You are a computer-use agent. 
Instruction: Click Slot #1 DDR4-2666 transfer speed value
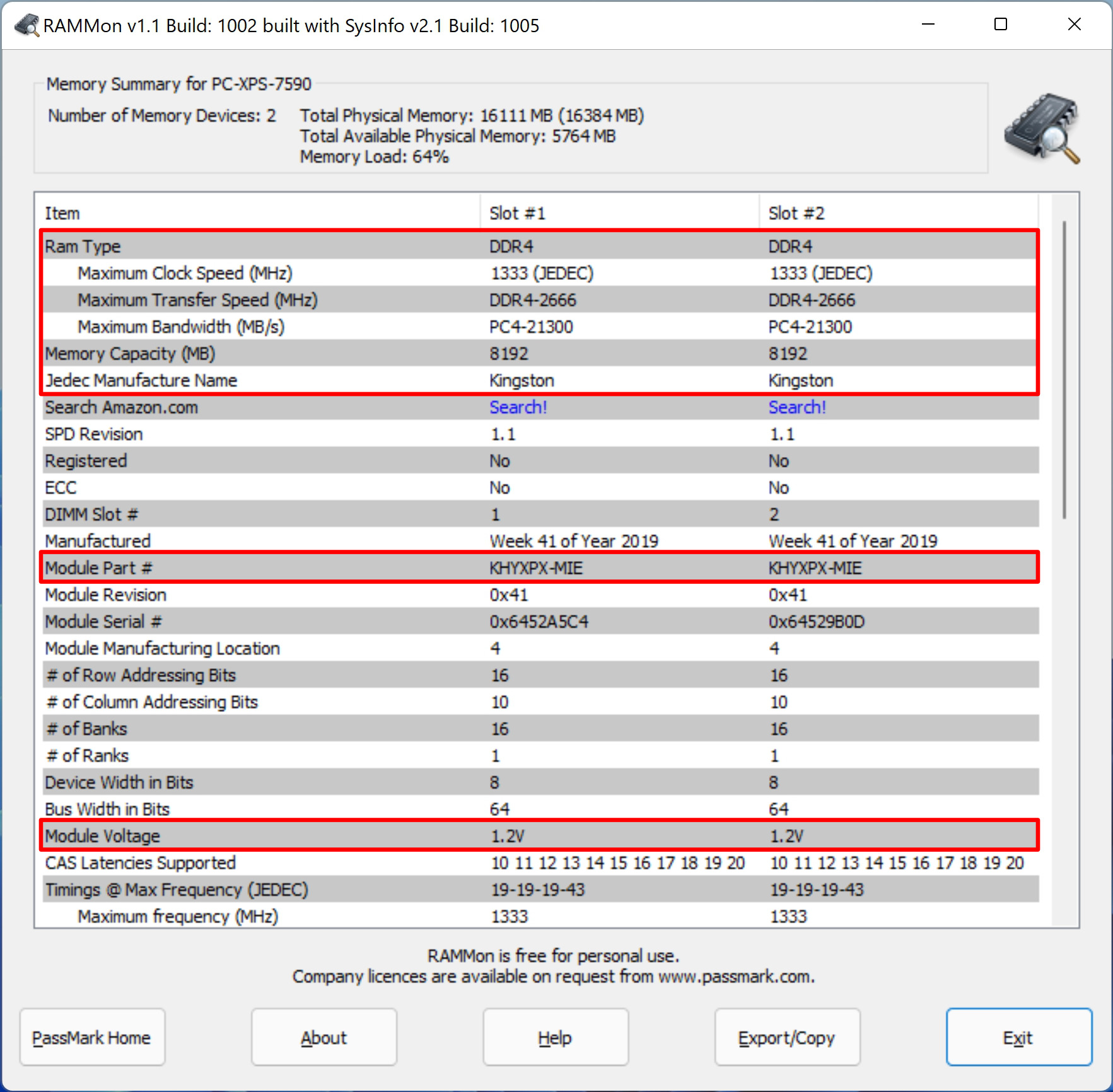coord(533,300)
